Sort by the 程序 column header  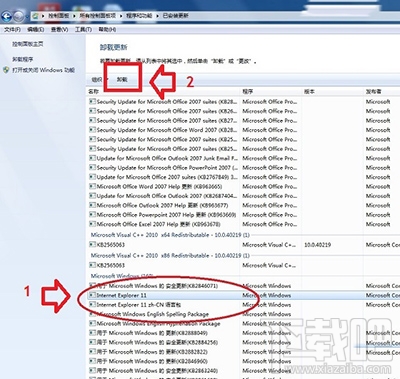pos(248,91)
